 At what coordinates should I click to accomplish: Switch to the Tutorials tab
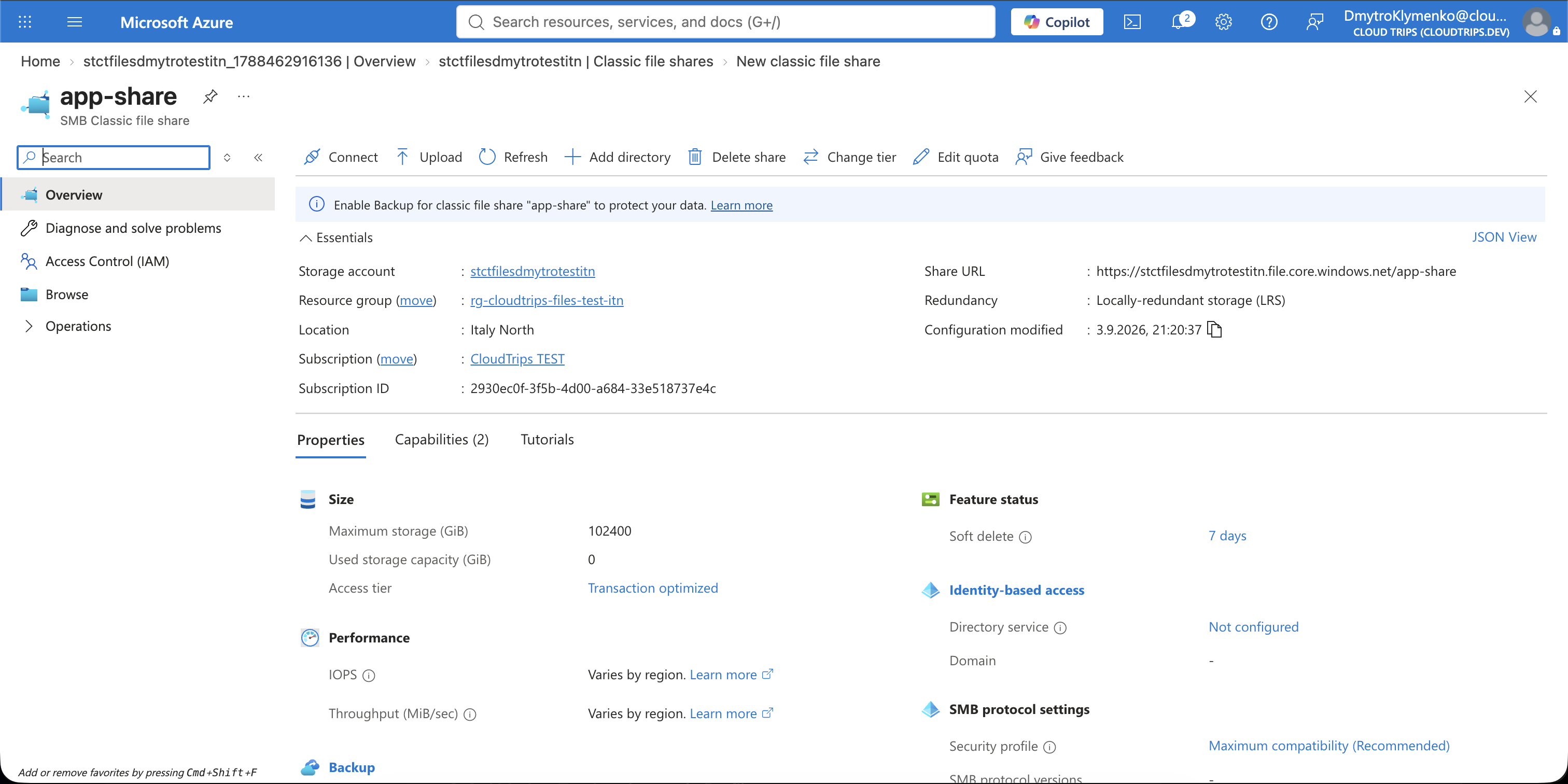[x=547, y=440]
